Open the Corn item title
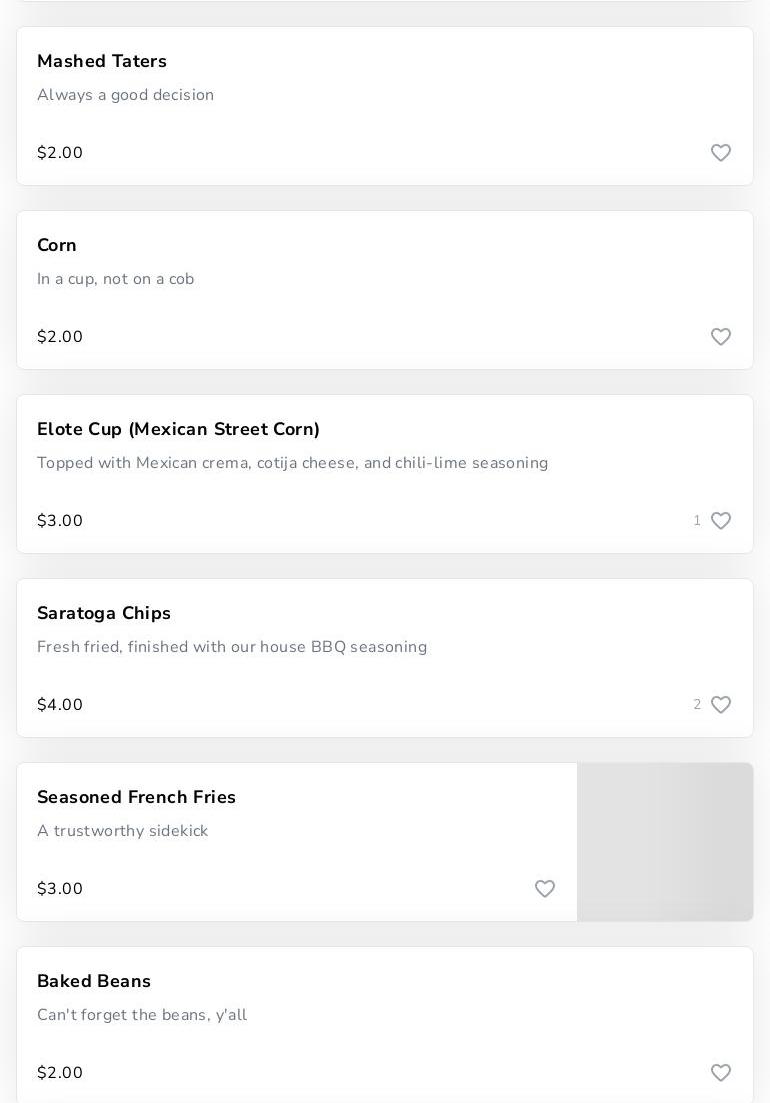This screenshot has height=1103, width=770. point(57,246)
